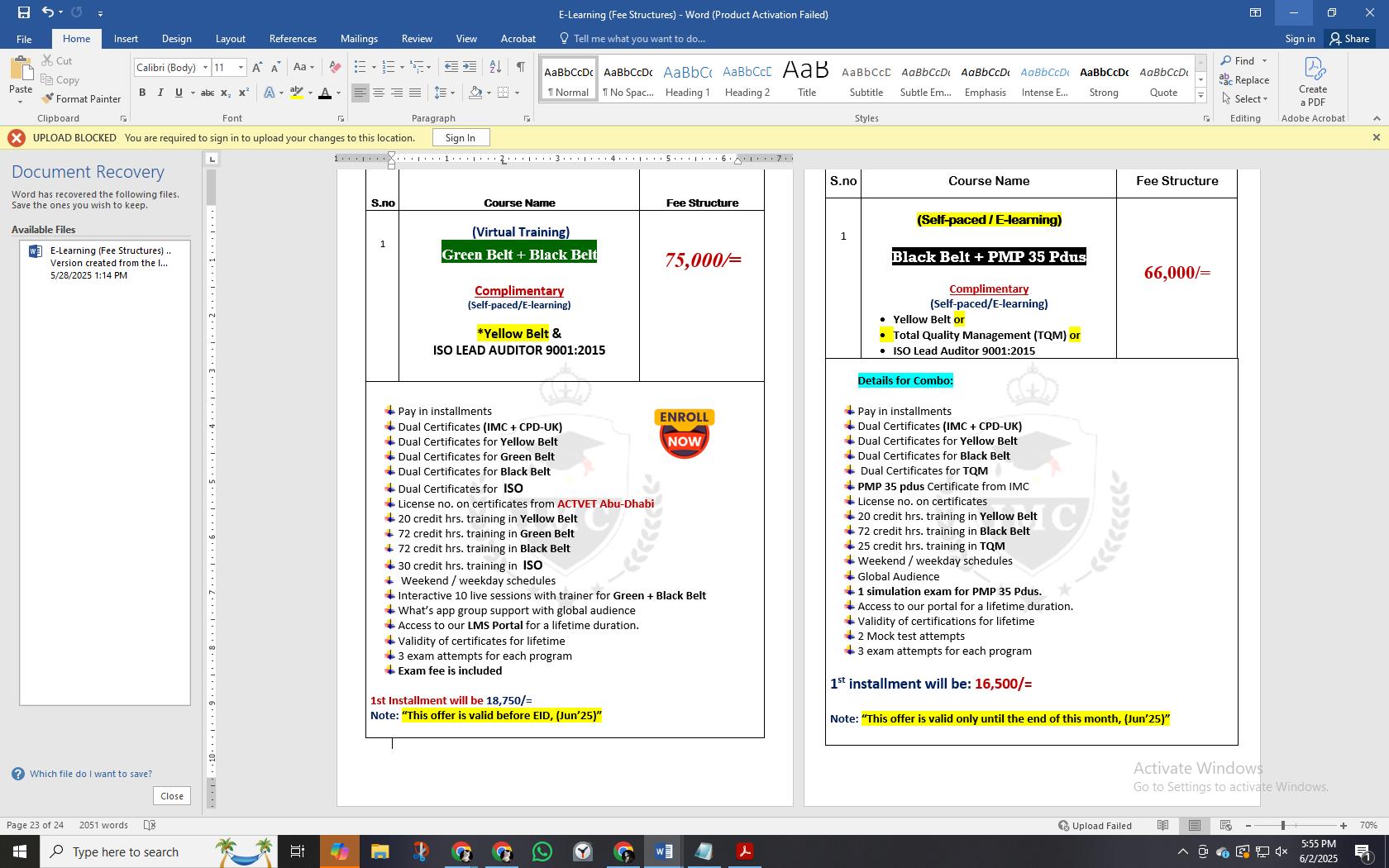Open Adobe Acrobat from the taskbar
The image size is (1389, 868).
point(744,851)
